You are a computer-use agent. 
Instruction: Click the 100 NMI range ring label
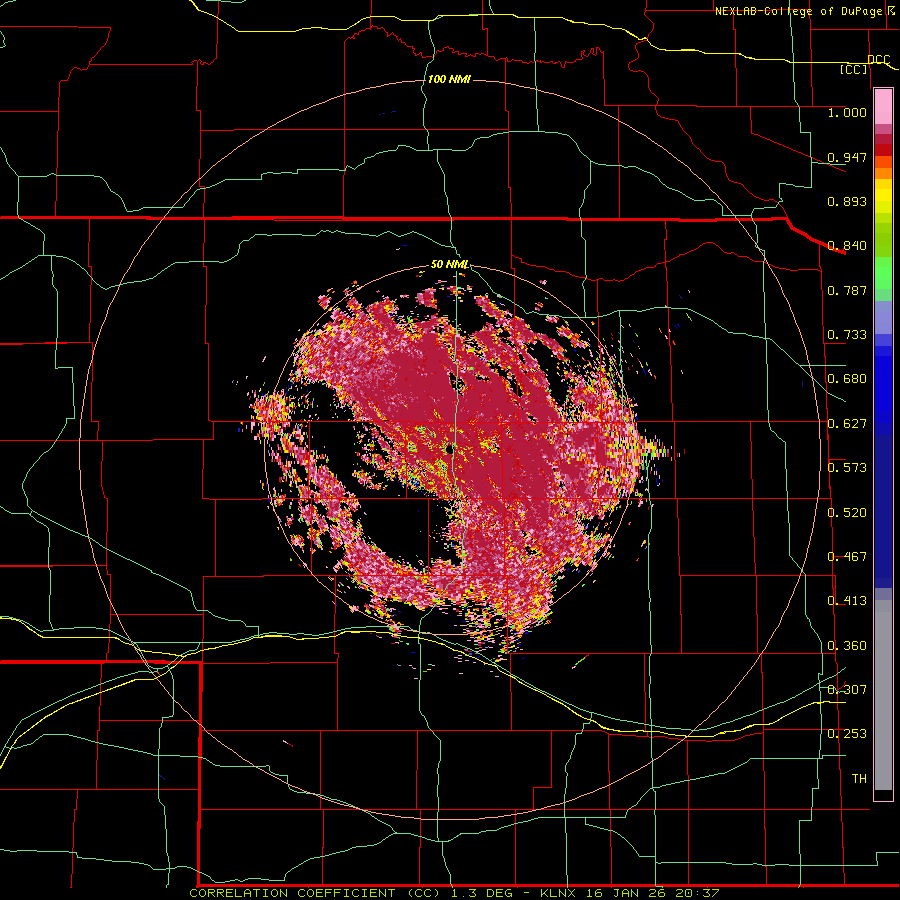tap(449, 79)
